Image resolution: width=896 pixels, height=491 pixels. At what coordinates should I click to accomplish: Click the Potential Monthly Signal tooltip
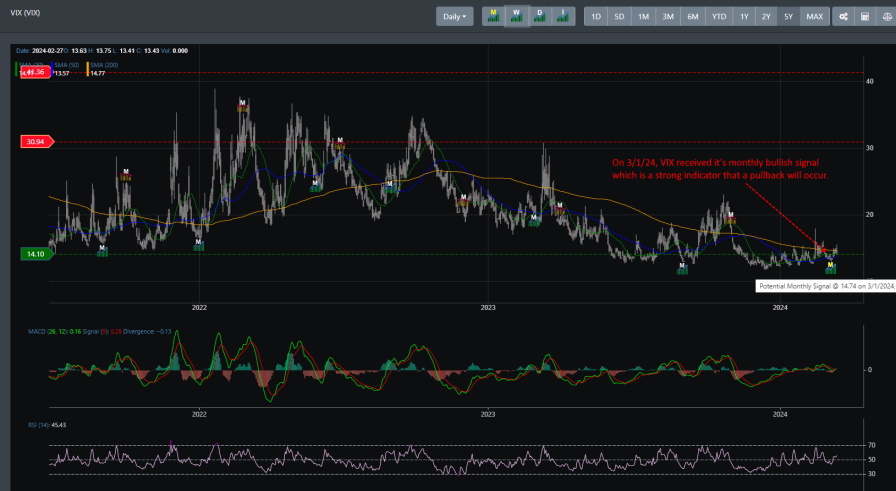(x=826, y=286)
